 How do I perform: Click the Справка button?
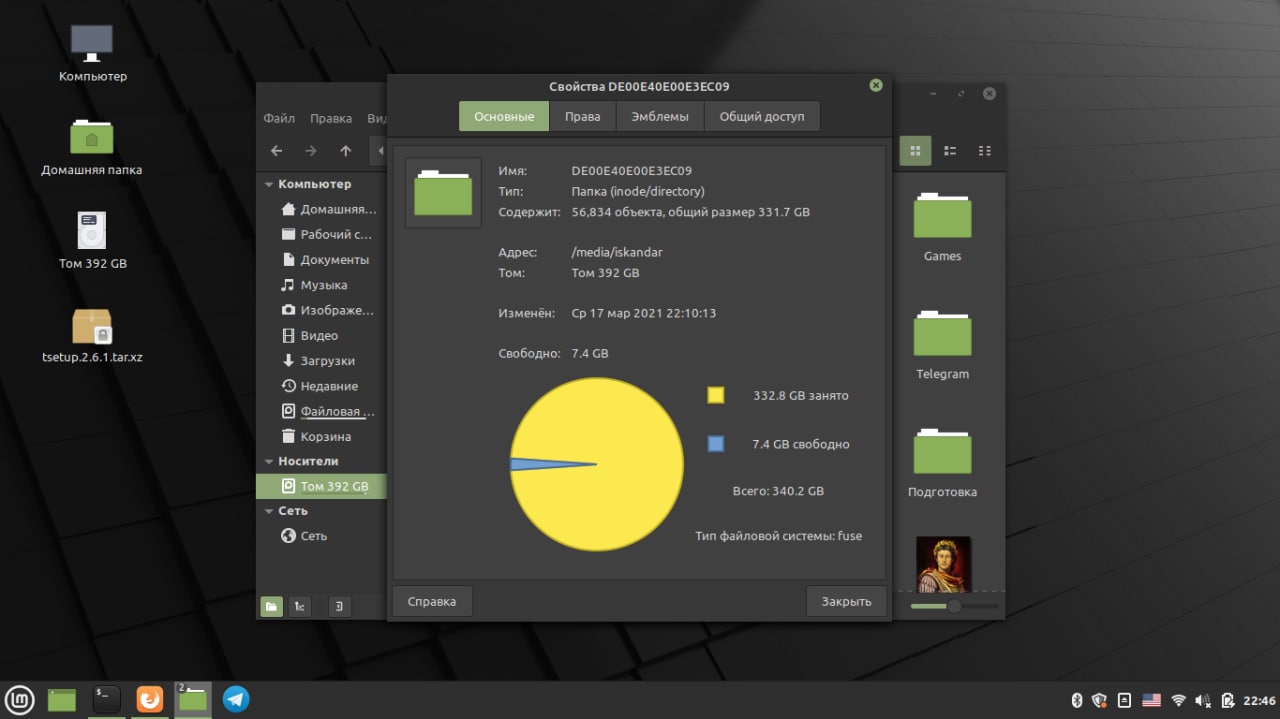click(x=432, y=601)
